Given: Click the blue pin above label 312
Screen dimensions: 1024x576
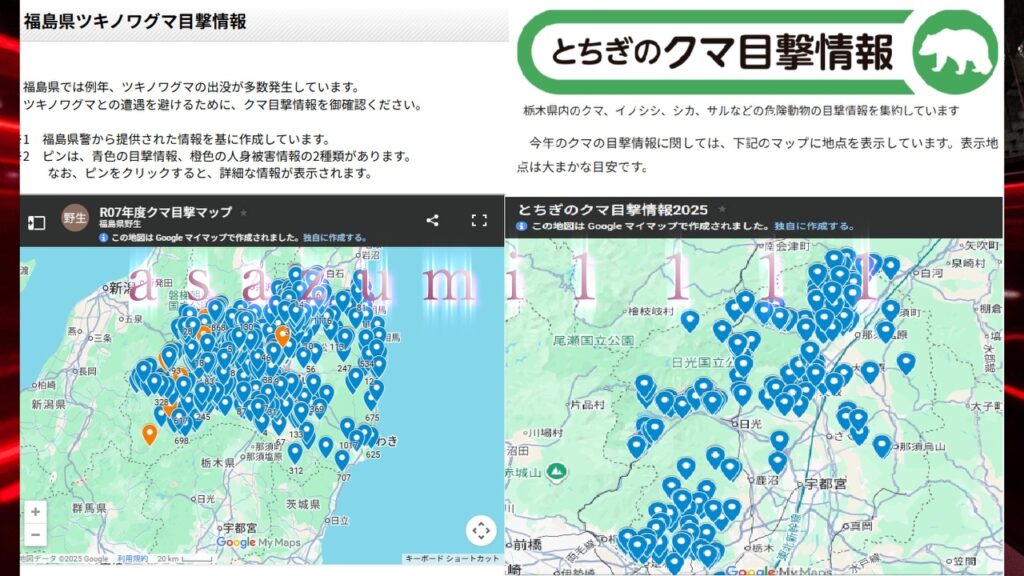Looking at the screenshot, I should [x=294, y=451].
